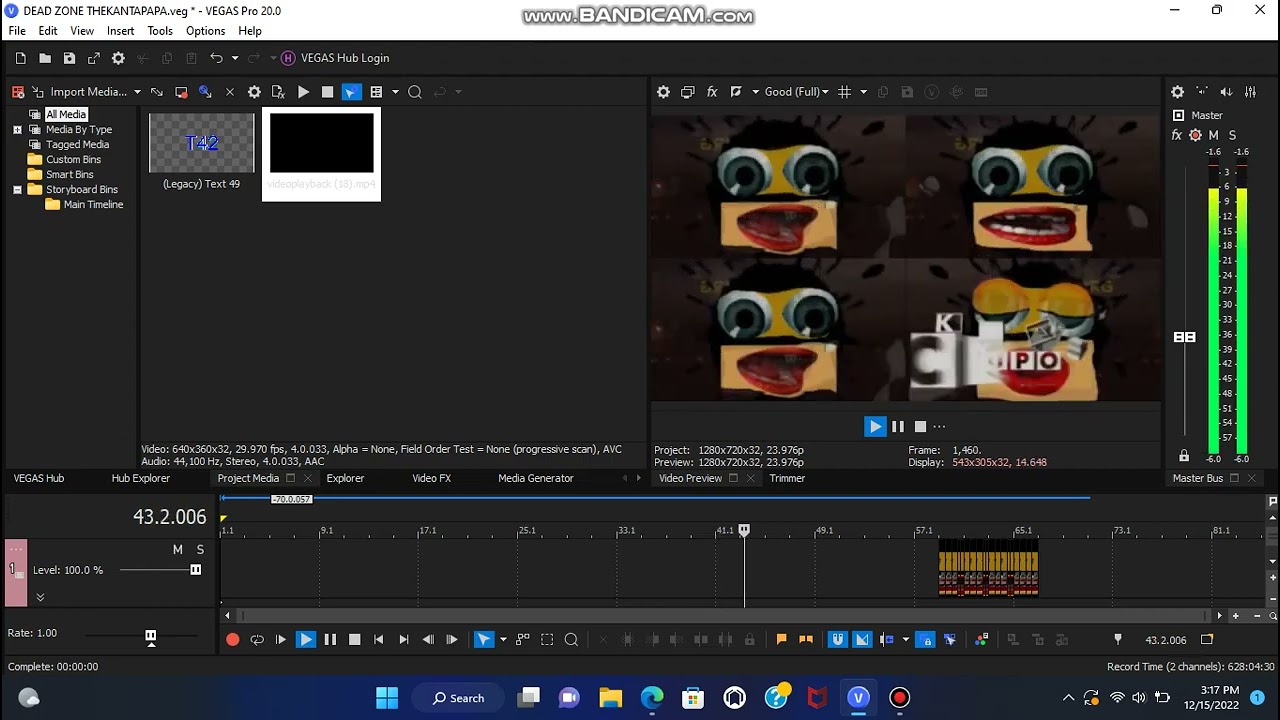Play the video preview
Image resolution: width=1280 pixels, height=720 pixels.
[875, 426]
